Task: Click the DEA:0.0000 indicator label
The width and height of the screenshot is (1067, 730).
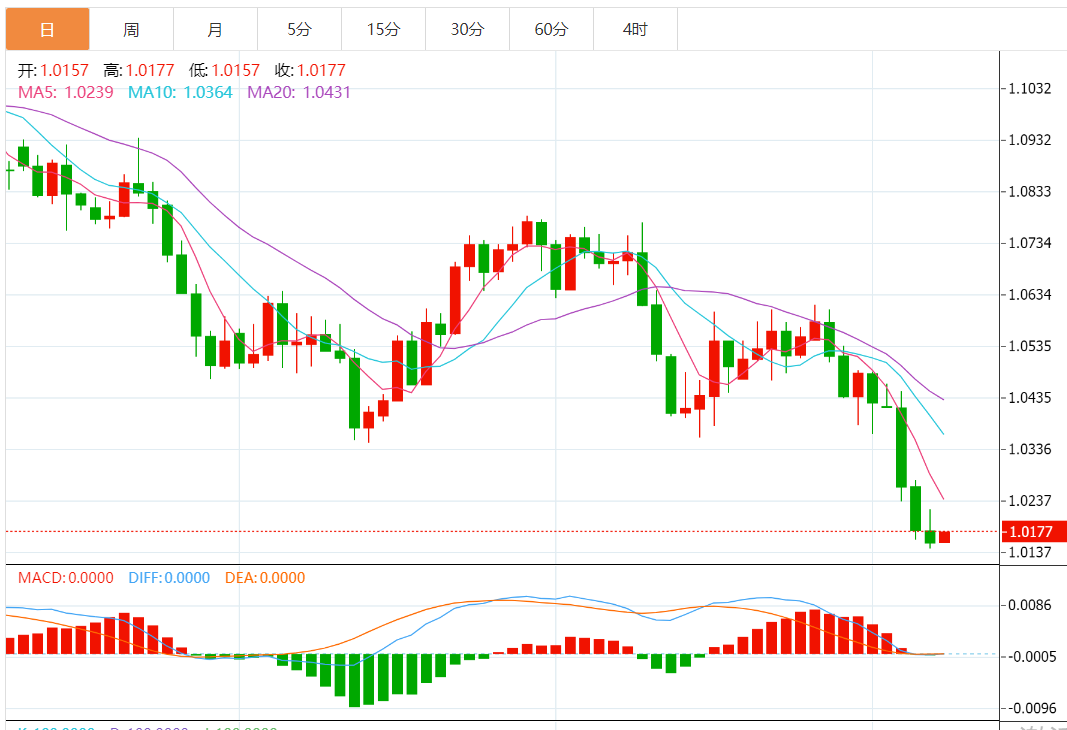Action: click(265, 578)
